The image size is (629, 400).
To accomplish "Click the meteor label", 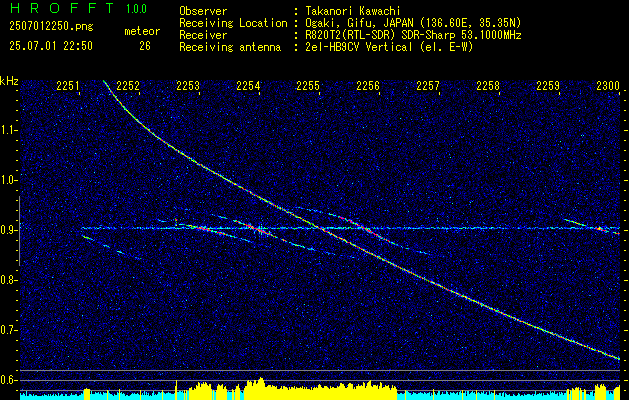I will tap(142, 31).
